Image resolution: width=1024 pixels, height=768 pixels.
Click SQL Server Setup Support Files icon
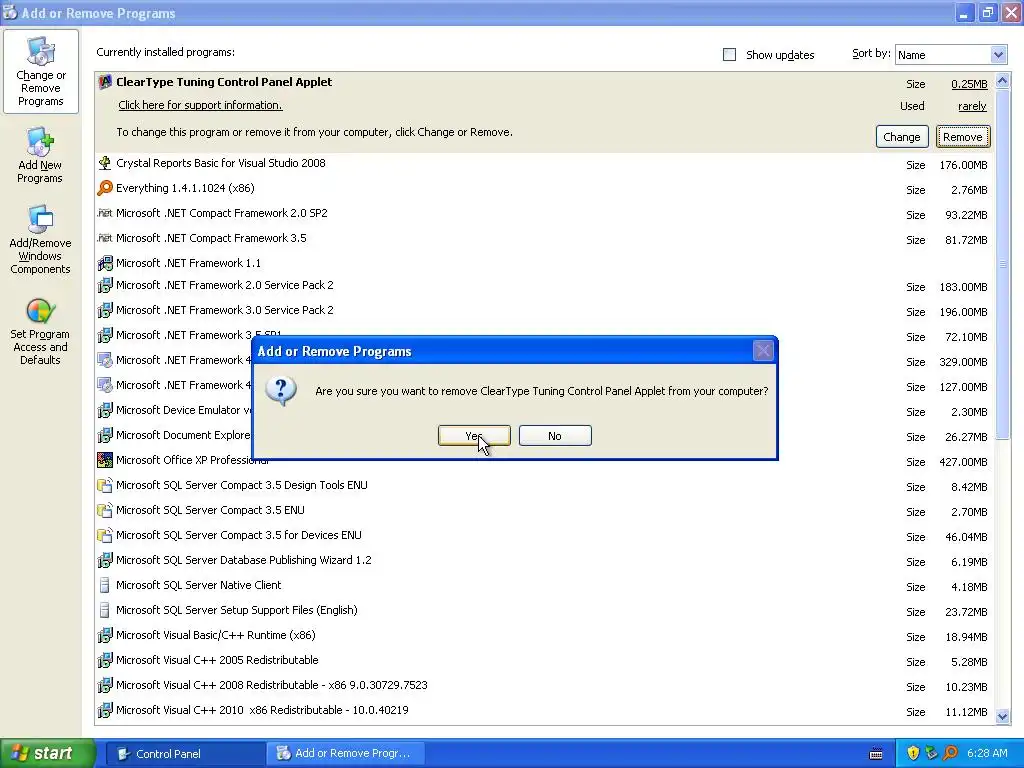click(104, 610)
